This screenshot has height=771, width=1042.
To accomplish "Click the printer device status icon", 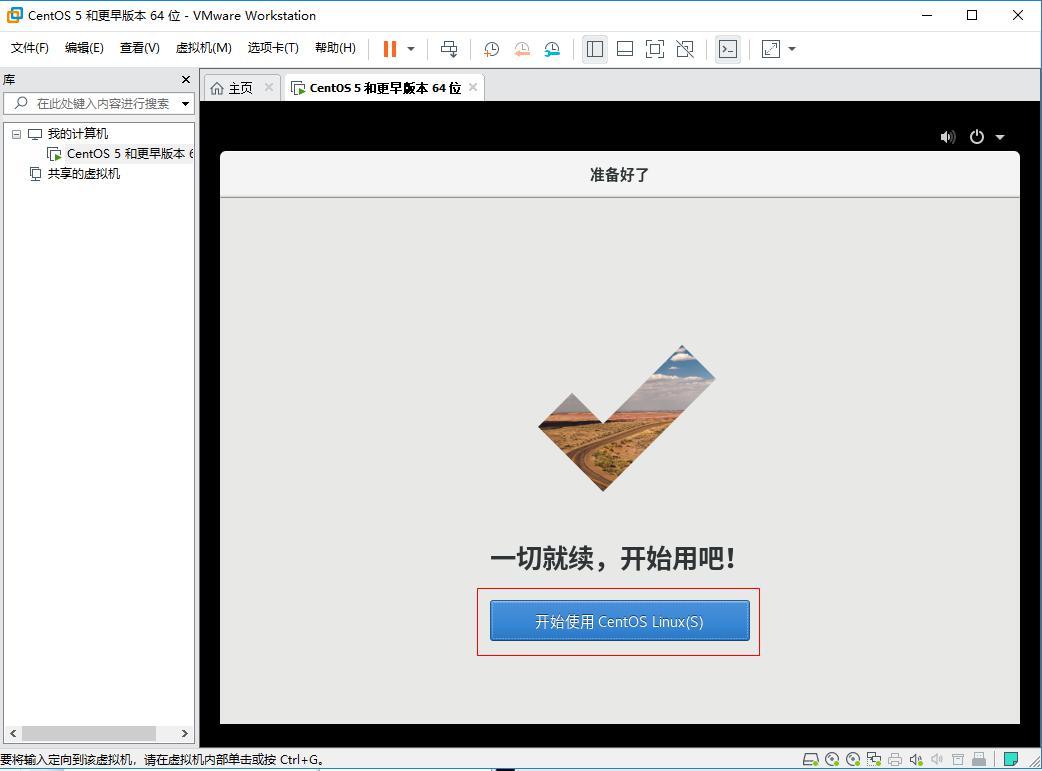I will coord(896,758).
